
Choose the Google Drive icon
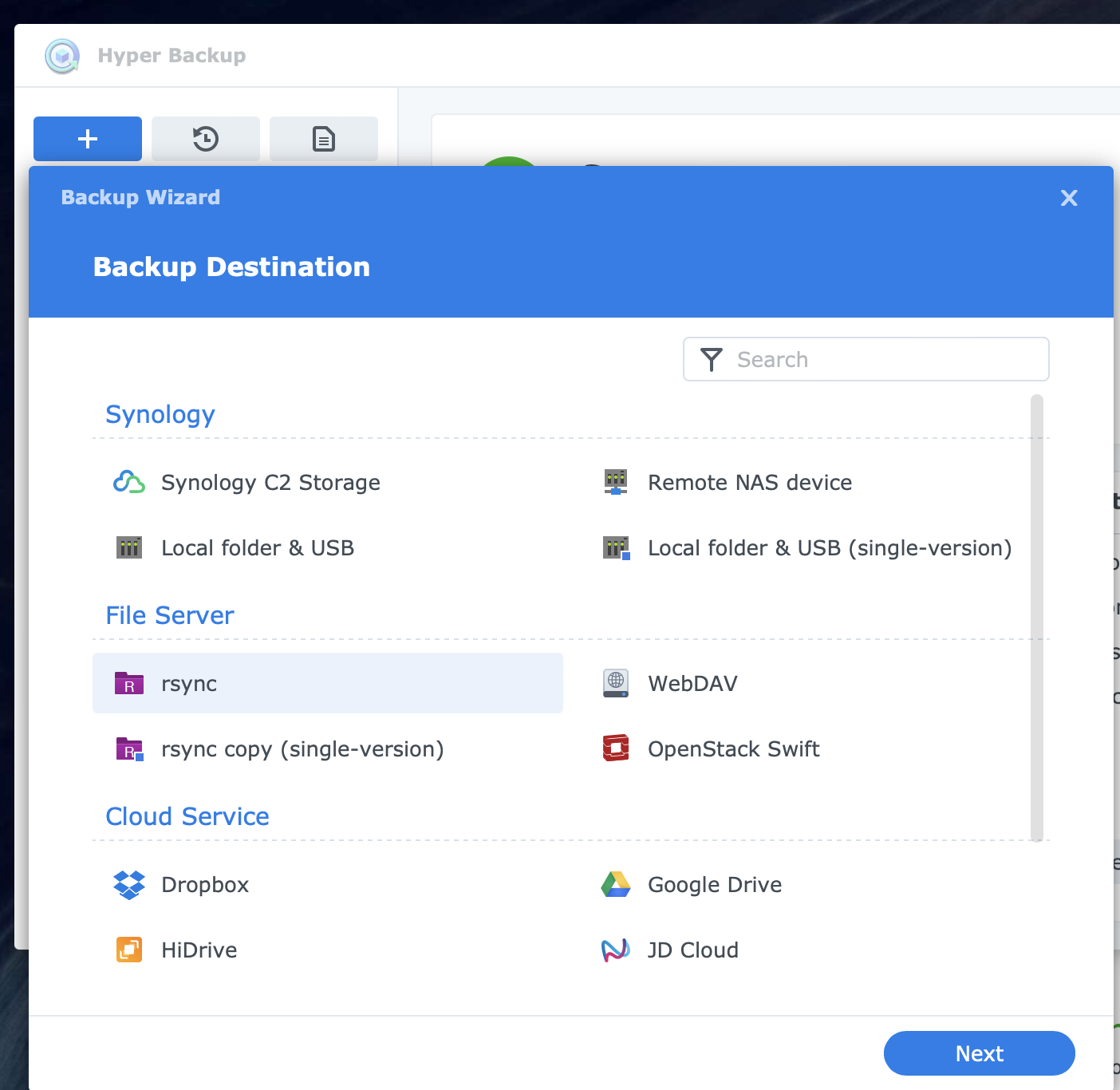pos(615,884)
